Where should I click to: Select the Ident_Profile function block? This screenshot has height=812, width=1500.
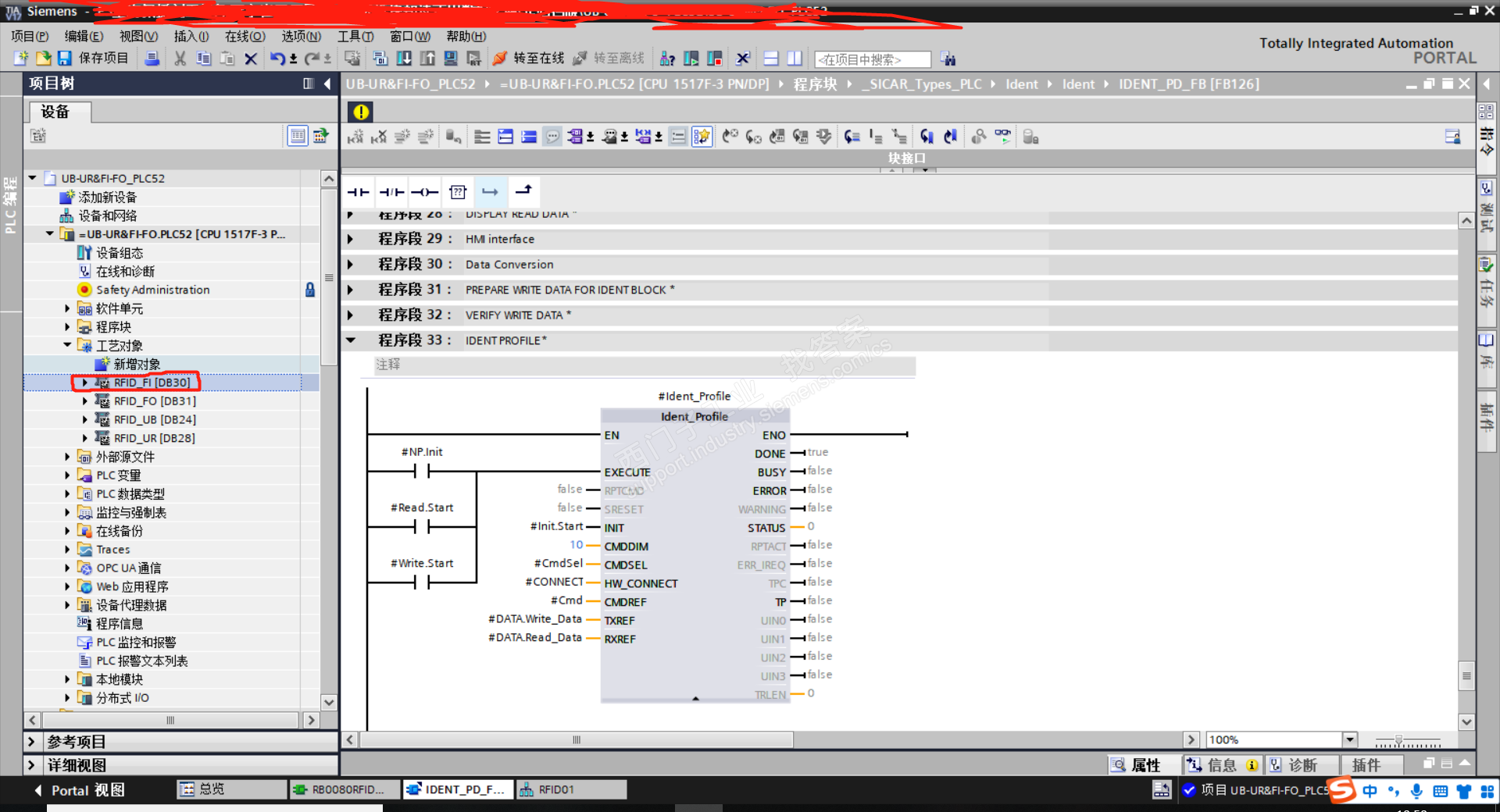pos(695,555)
